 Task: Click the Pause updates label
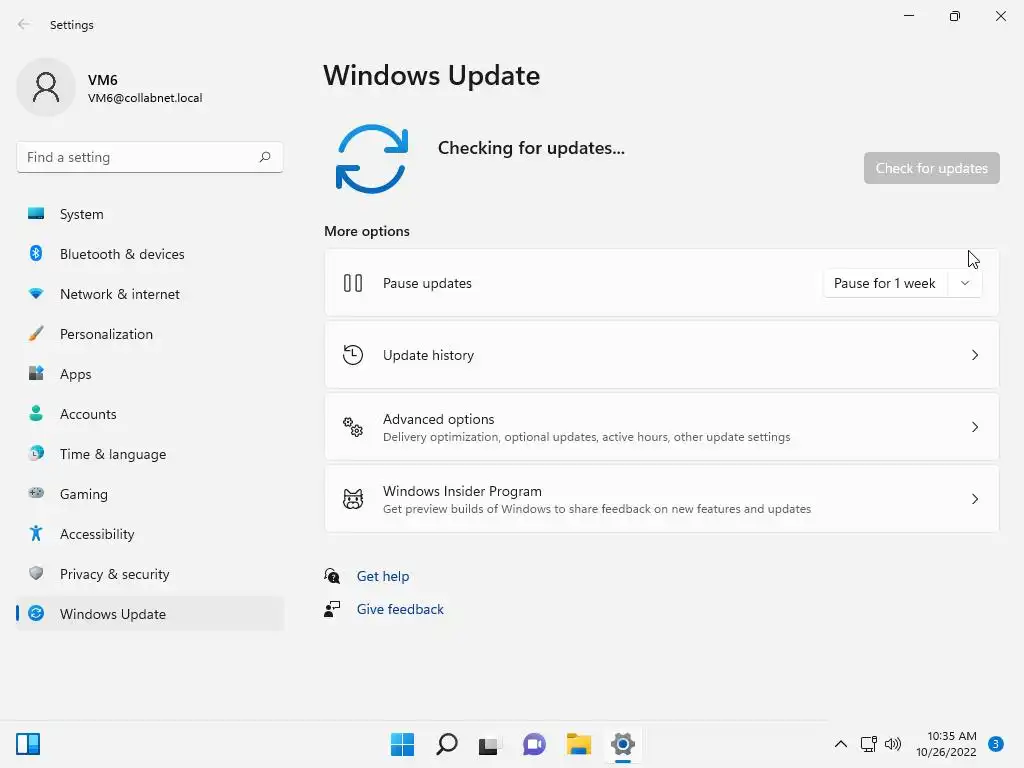[x=427, y=283]
